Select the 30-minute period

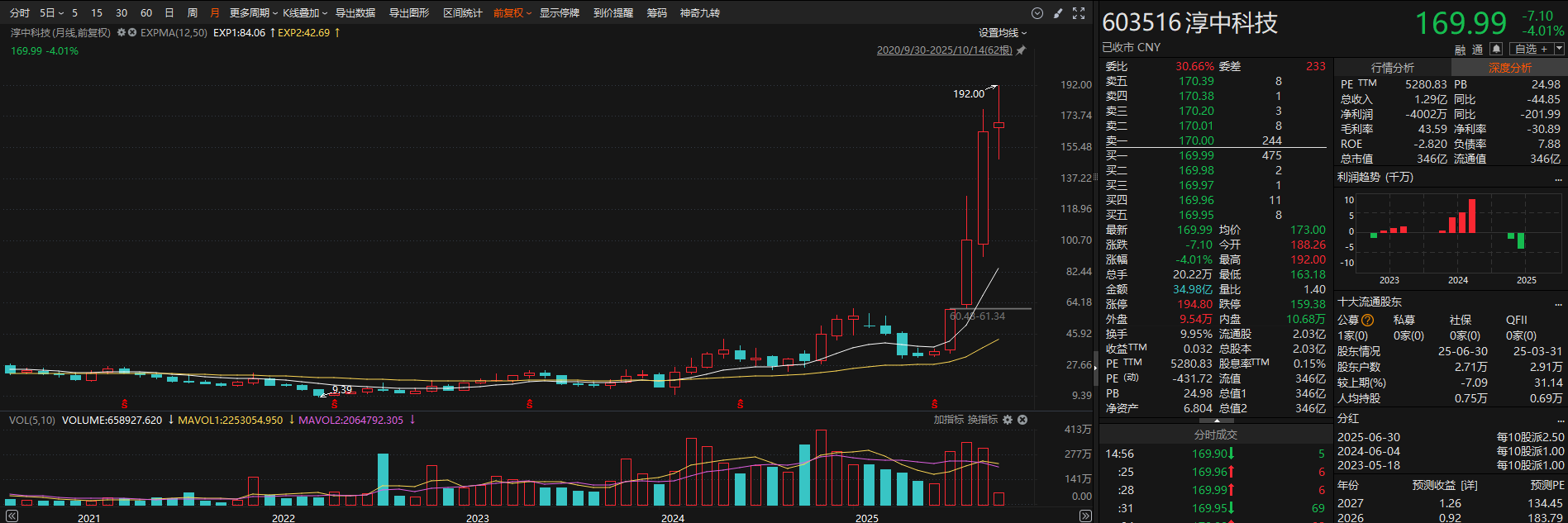pos(122,13)
